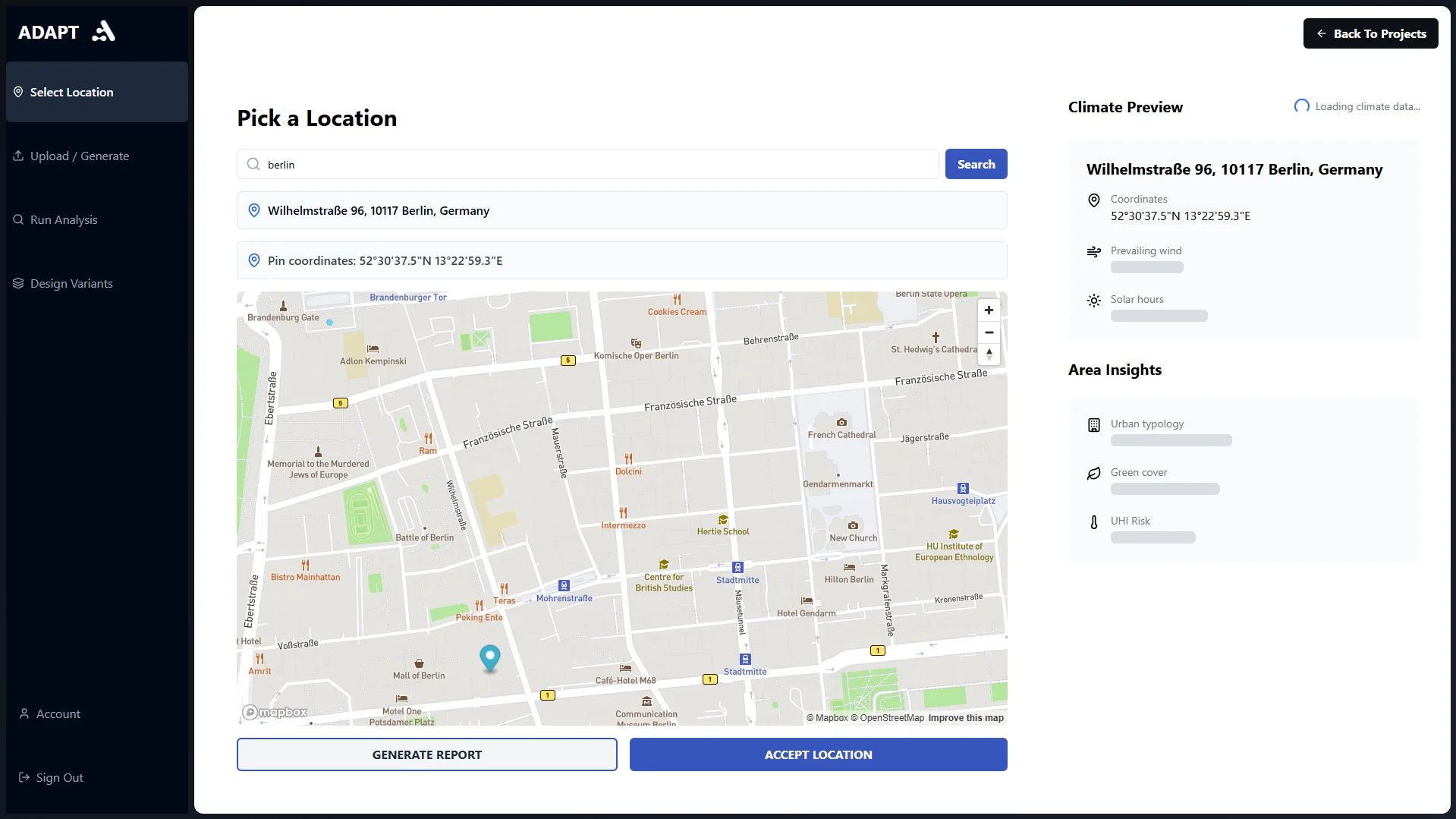Open Select Location in sidebar

click(97, 92)
